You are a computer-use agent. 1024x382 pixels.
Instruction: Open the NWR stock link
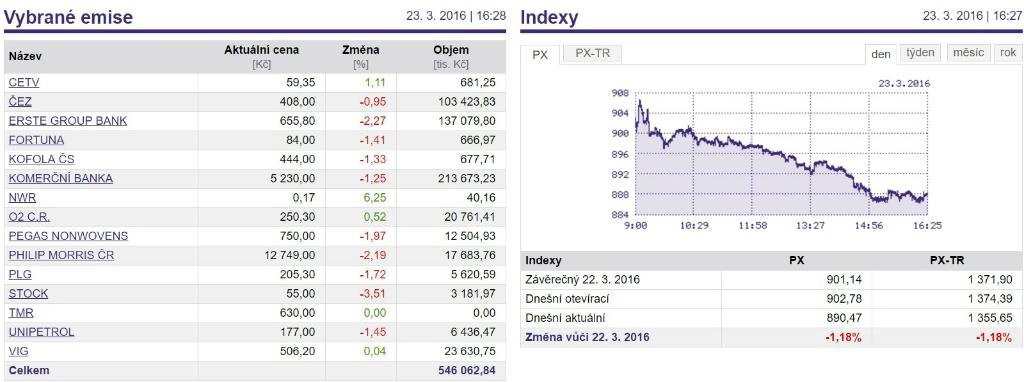point(22,197)
